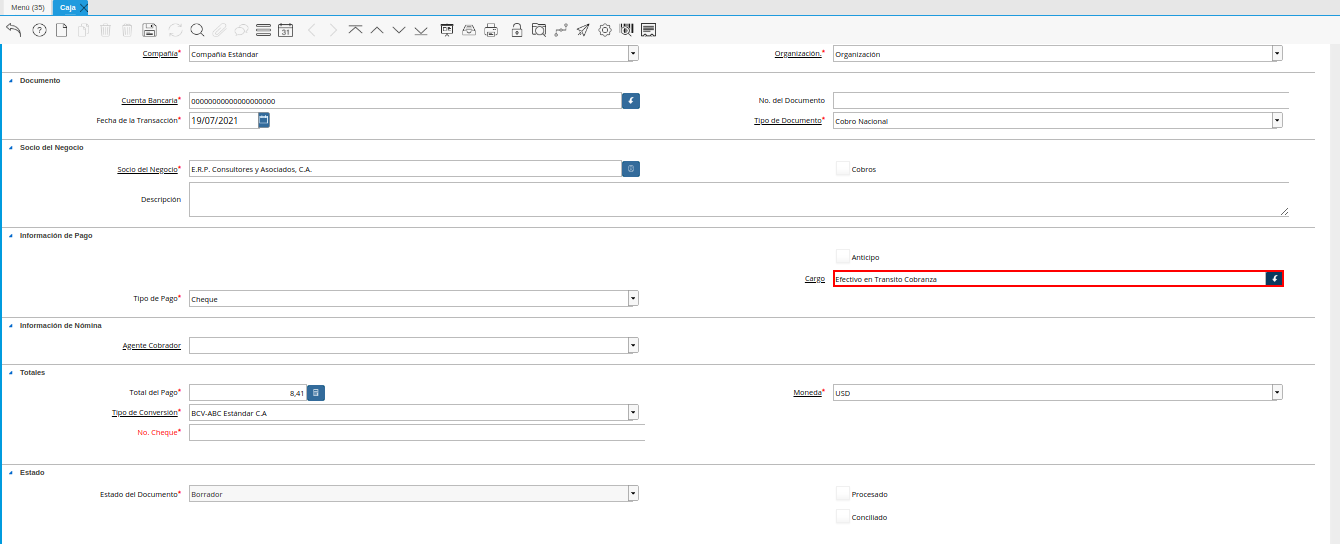Screen dimensions: 1340x544
Task: Open the Tipo de Conversión dropdown
Action: point(633,412)
